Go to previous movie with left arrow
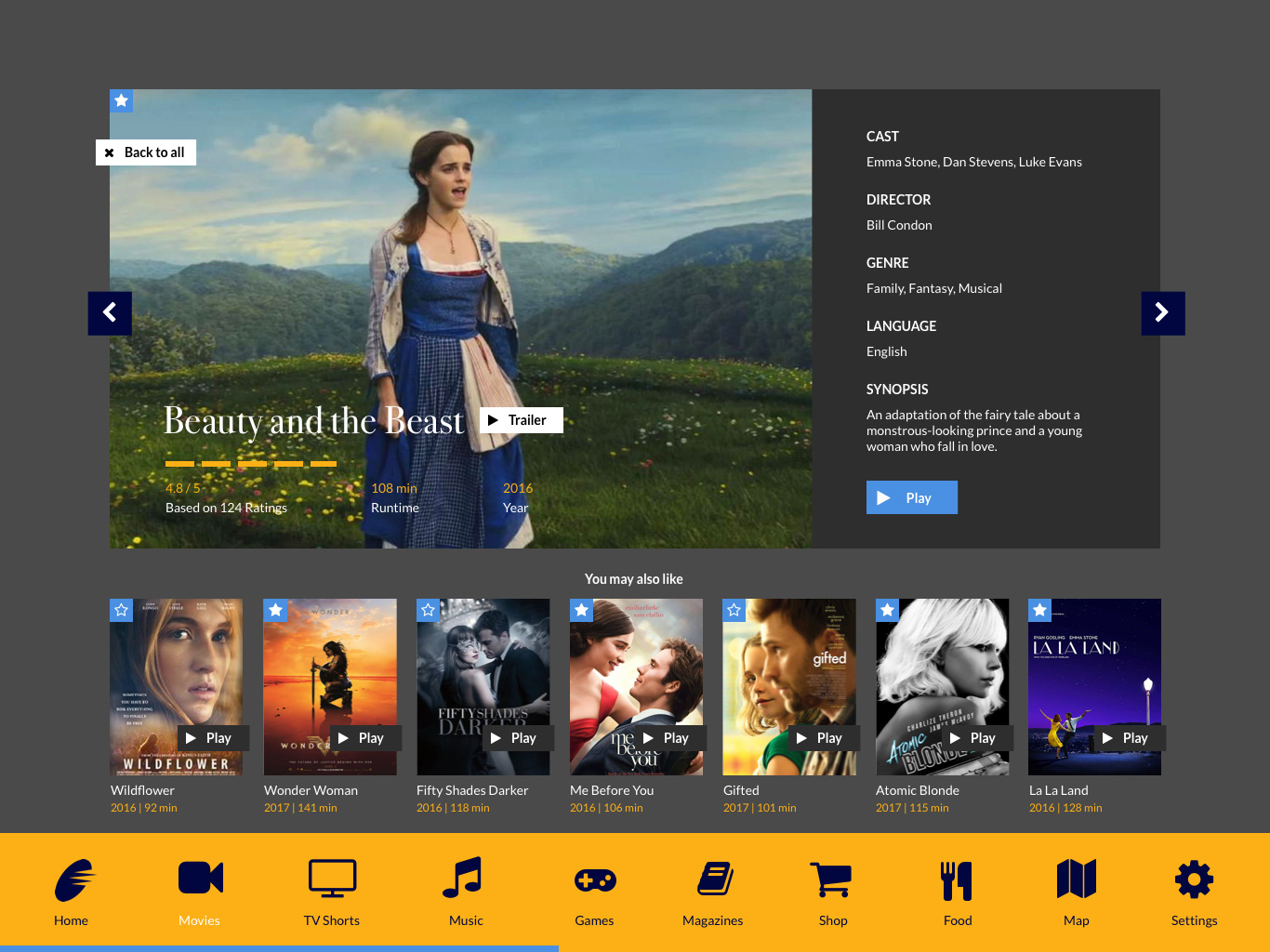Viewport: 1270px width, 952px height. (110, 313)
